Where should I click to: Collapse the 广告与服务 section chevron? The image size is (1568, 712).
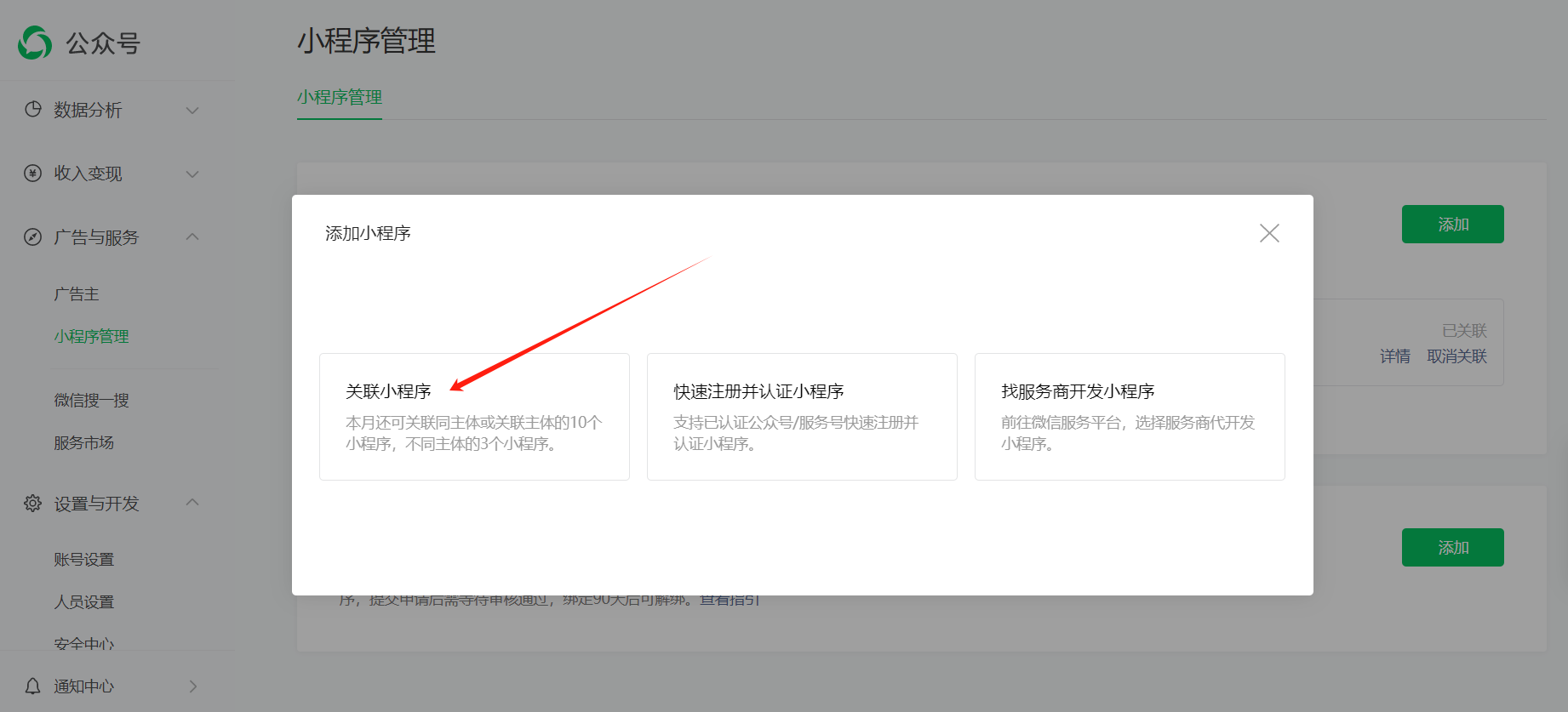(x=192, y=236)
